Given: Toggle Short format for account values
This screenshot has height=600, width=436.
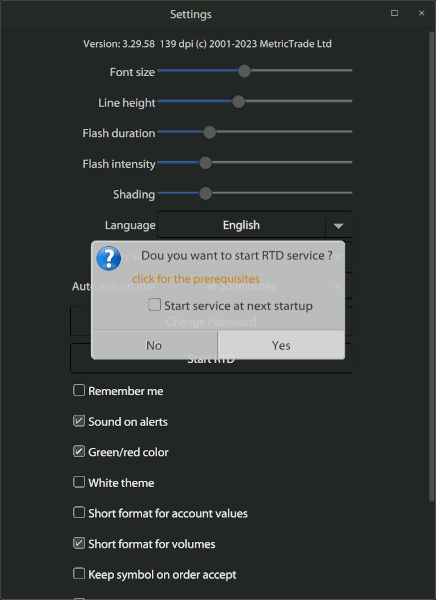Looking at the screenshot, I should coord(79,513).
